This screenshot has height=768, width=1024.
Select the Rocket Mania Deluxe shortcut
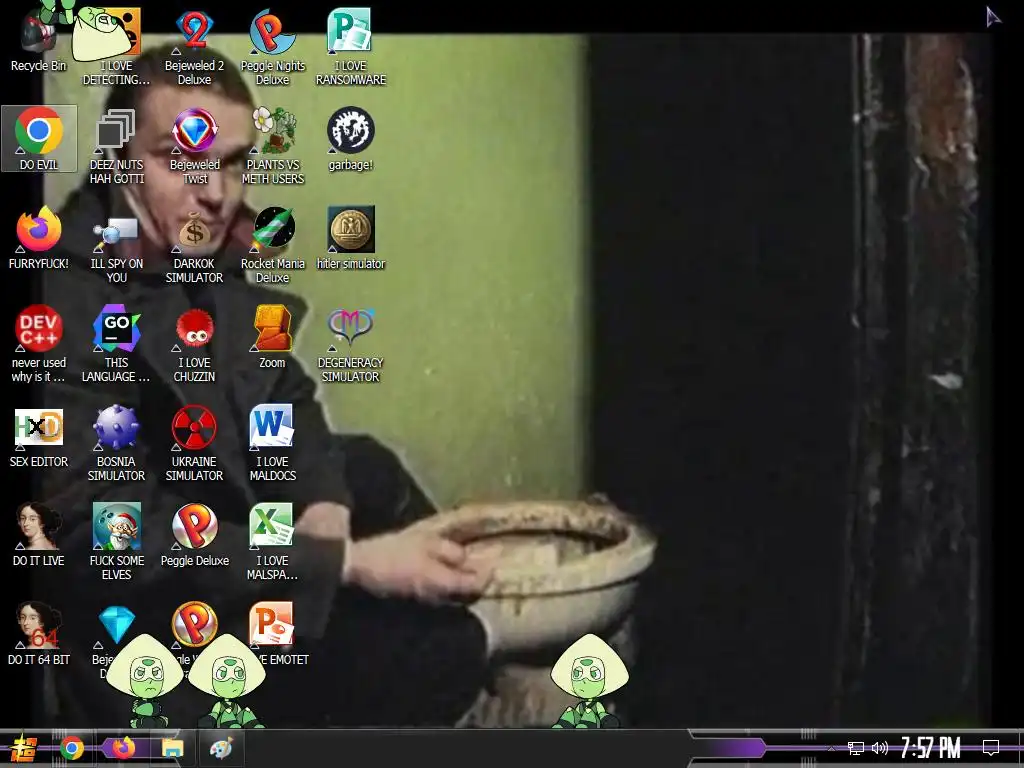[272, 244]
